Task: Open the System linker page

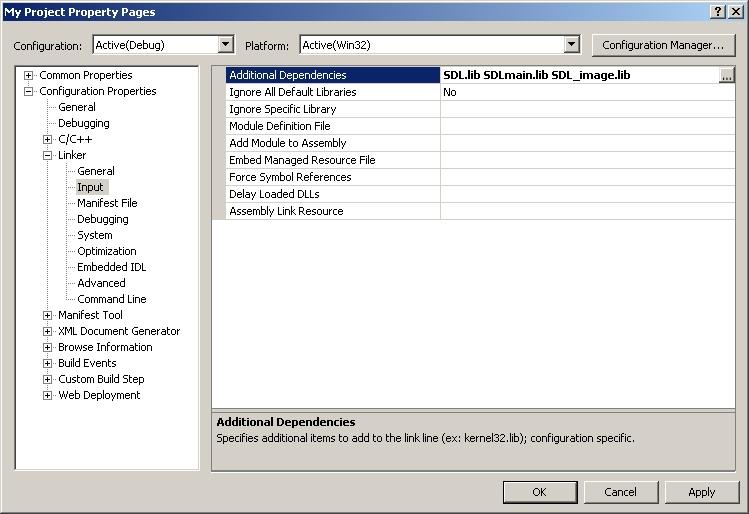Action: (x=95, y=235)
